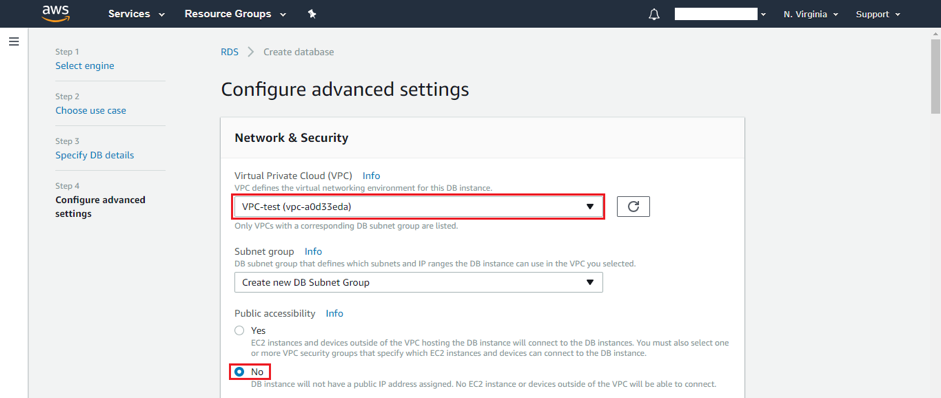Open Info link next to Public accessibility

tap(334, 313)
